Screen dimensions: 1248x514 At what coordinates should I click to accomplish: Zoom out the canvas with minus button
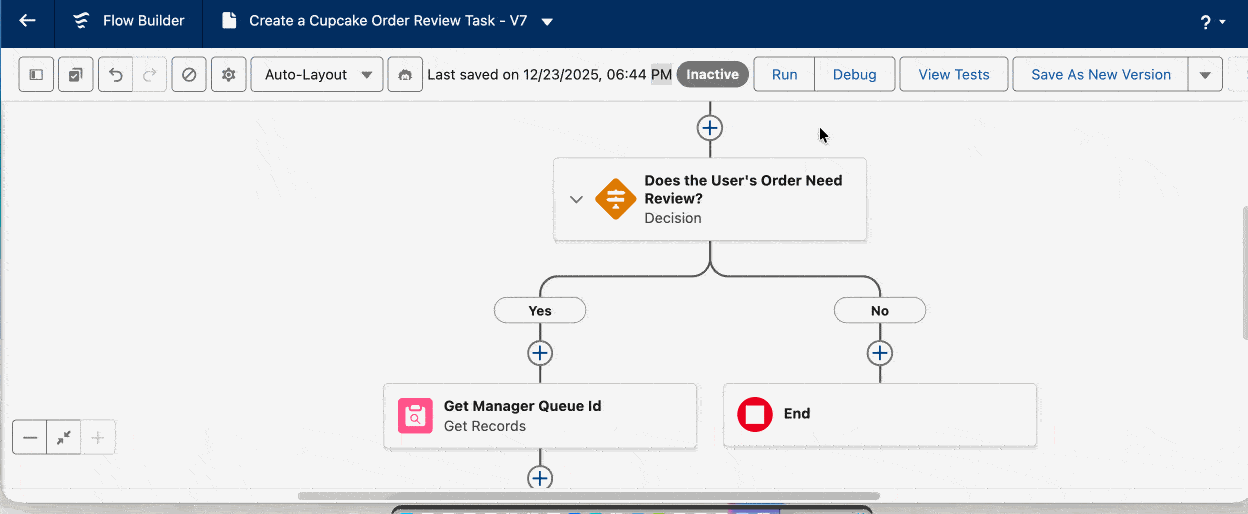coord(30,438)
